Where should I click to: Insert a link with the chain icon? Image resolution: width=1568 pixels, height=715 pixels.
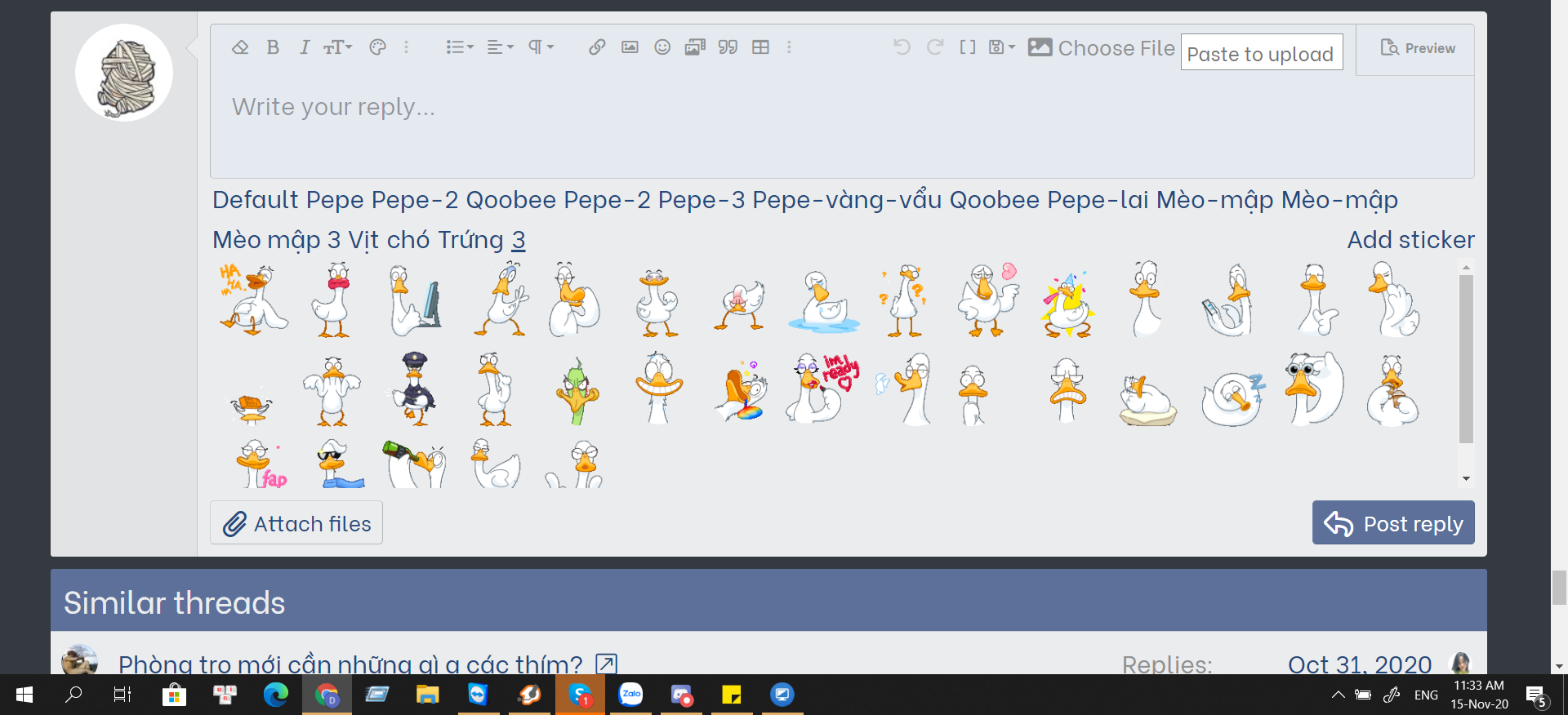coord(597,47)
